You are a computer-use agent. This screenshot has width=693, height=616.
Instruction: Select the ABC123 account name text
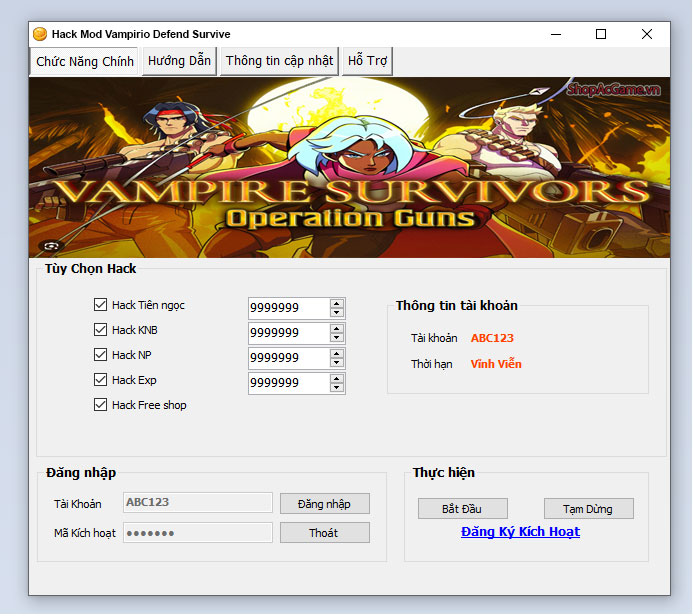(x=492, y=338)
